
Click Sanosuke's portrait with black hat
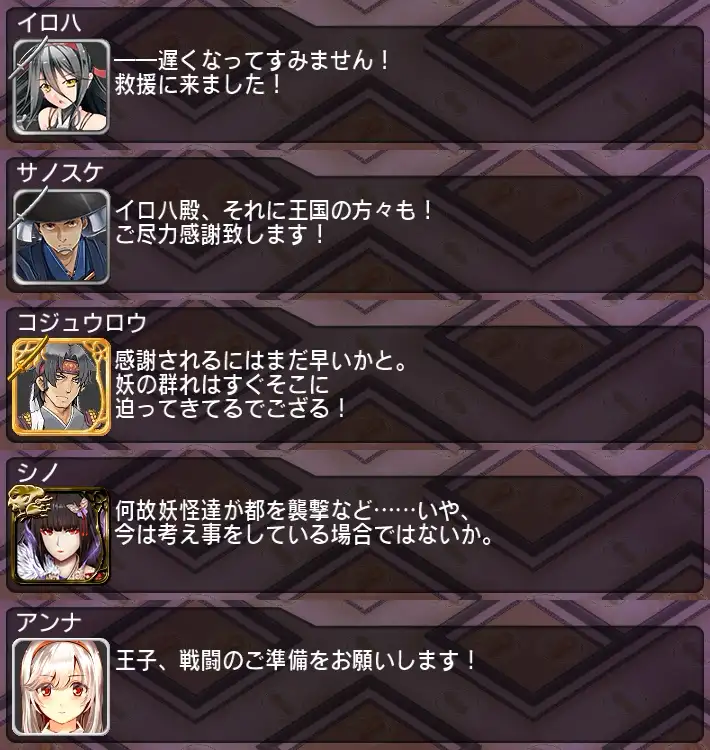click(x=61, y=237)
